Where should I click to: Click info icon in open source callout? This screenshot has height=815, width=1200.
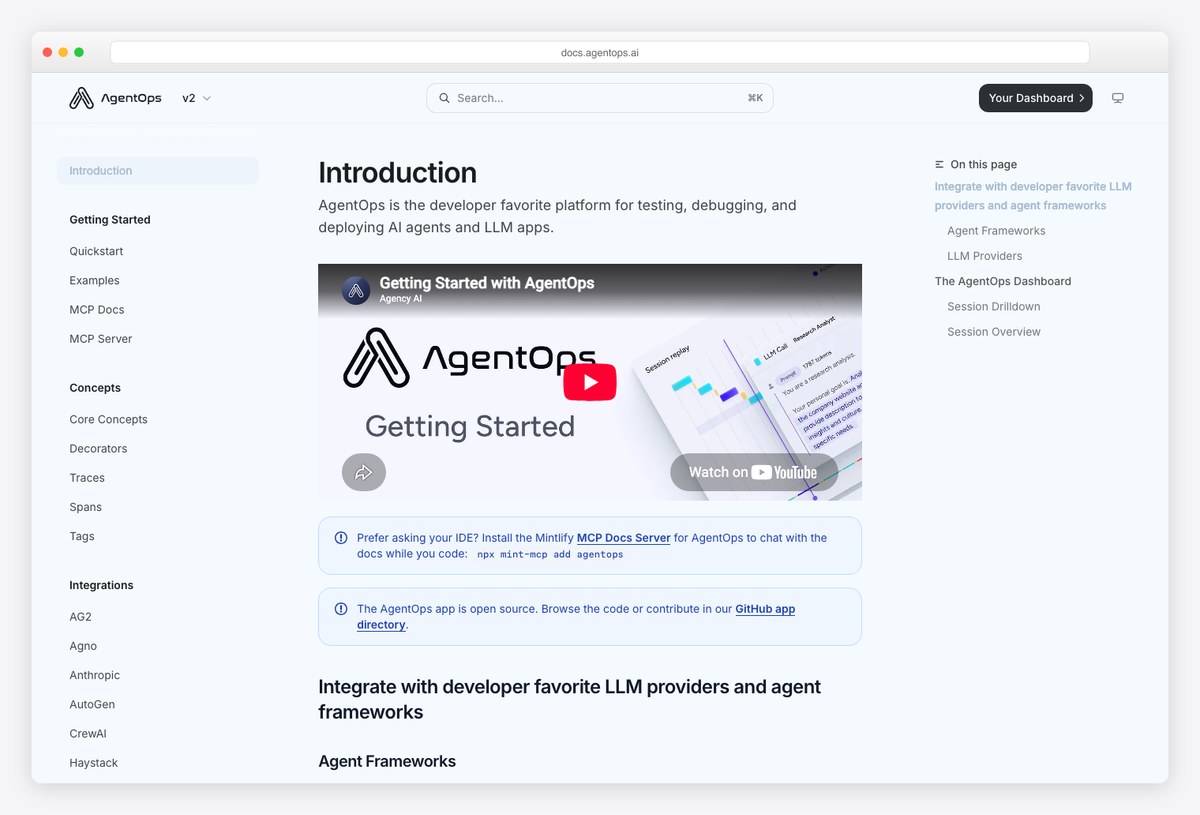click(x=341, y=609)
